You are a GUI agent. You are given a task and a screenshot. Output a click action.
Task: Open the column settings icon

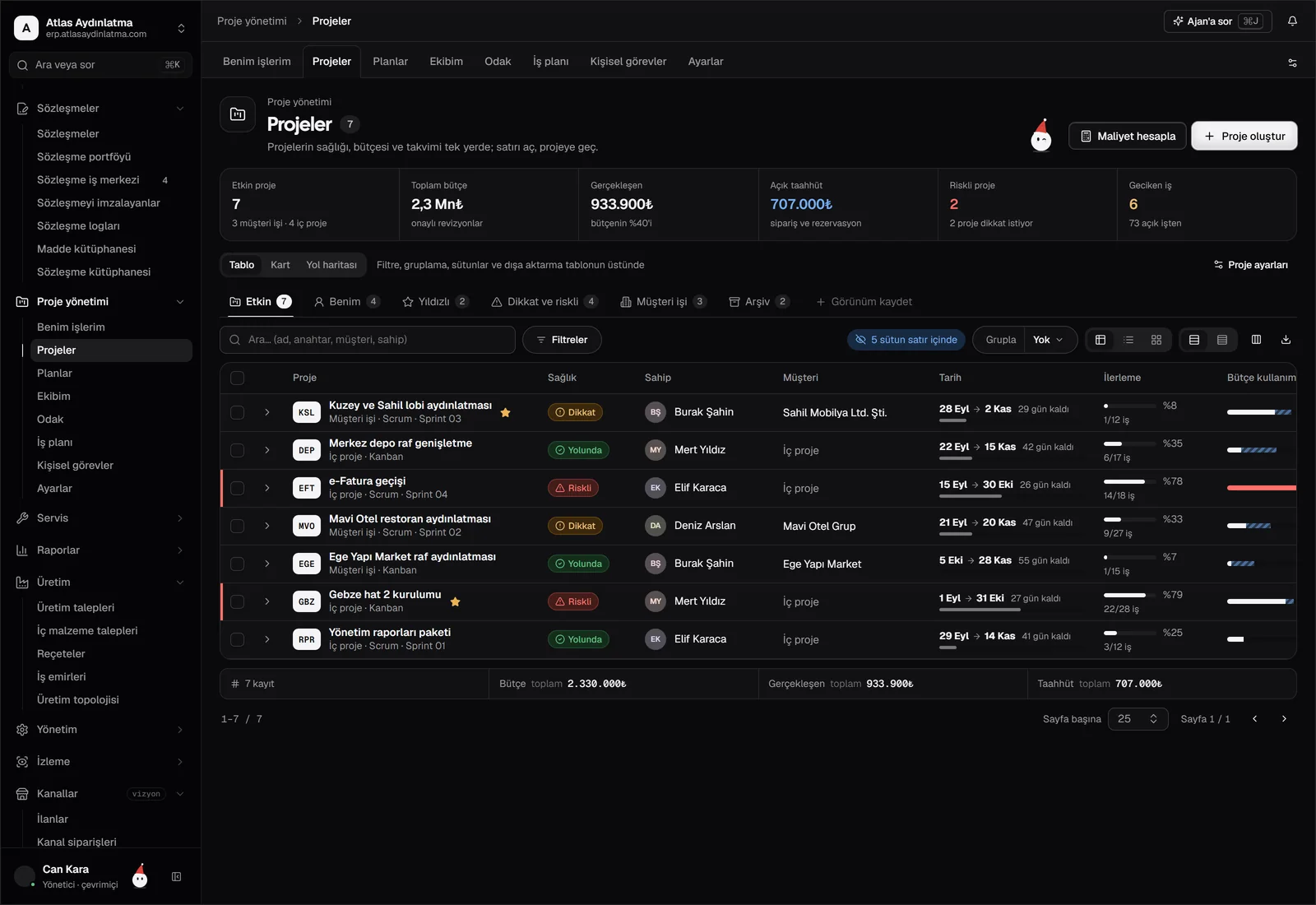click(x=1256, y=340)
